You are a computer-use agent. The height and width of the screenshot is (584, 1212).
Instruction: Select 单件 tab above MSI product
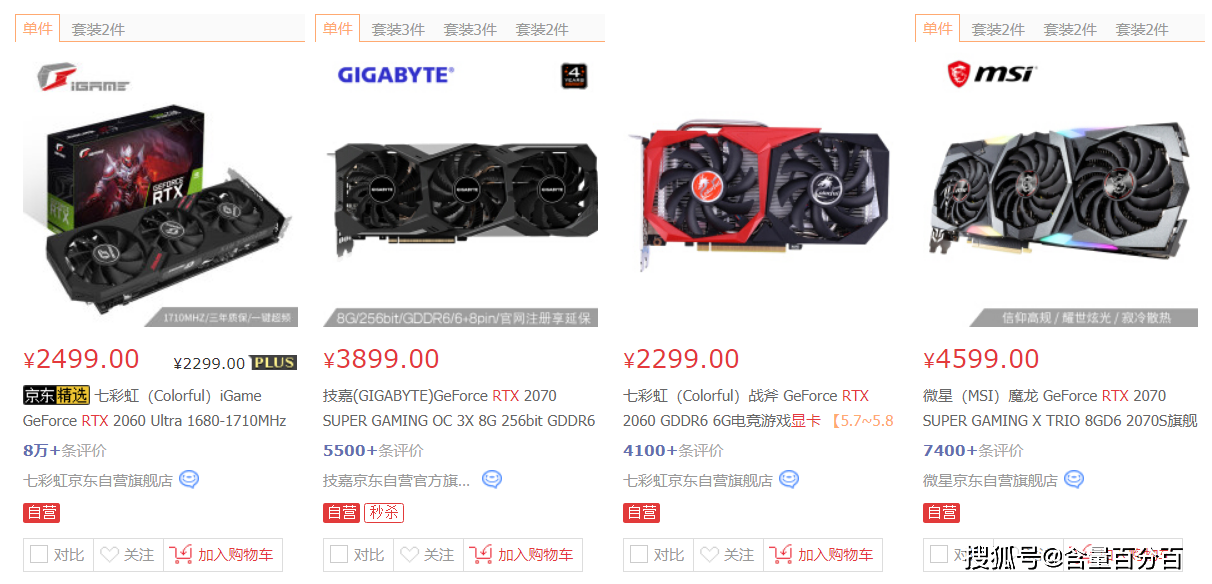click(937, 28)
